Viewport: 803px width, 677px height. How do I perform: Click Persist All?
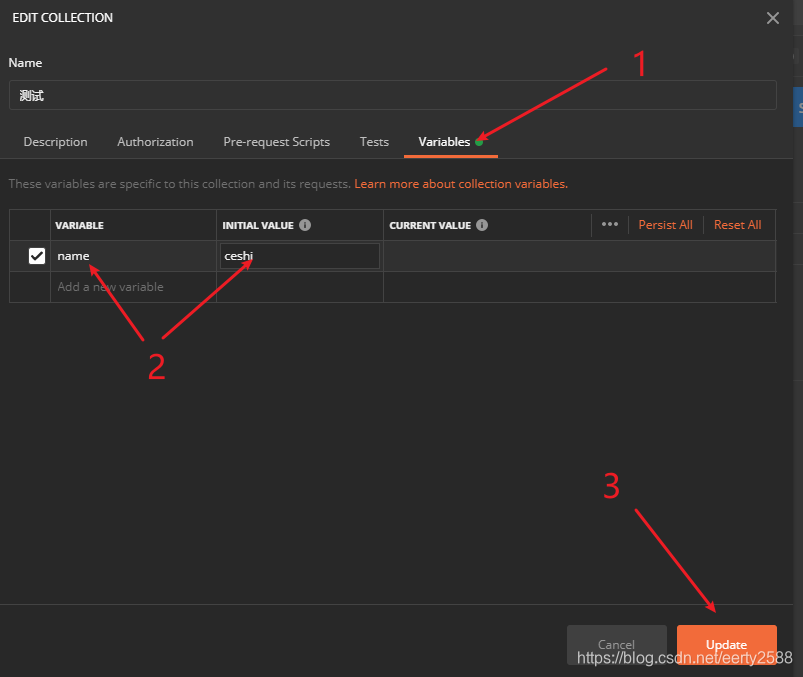point(665,225)
